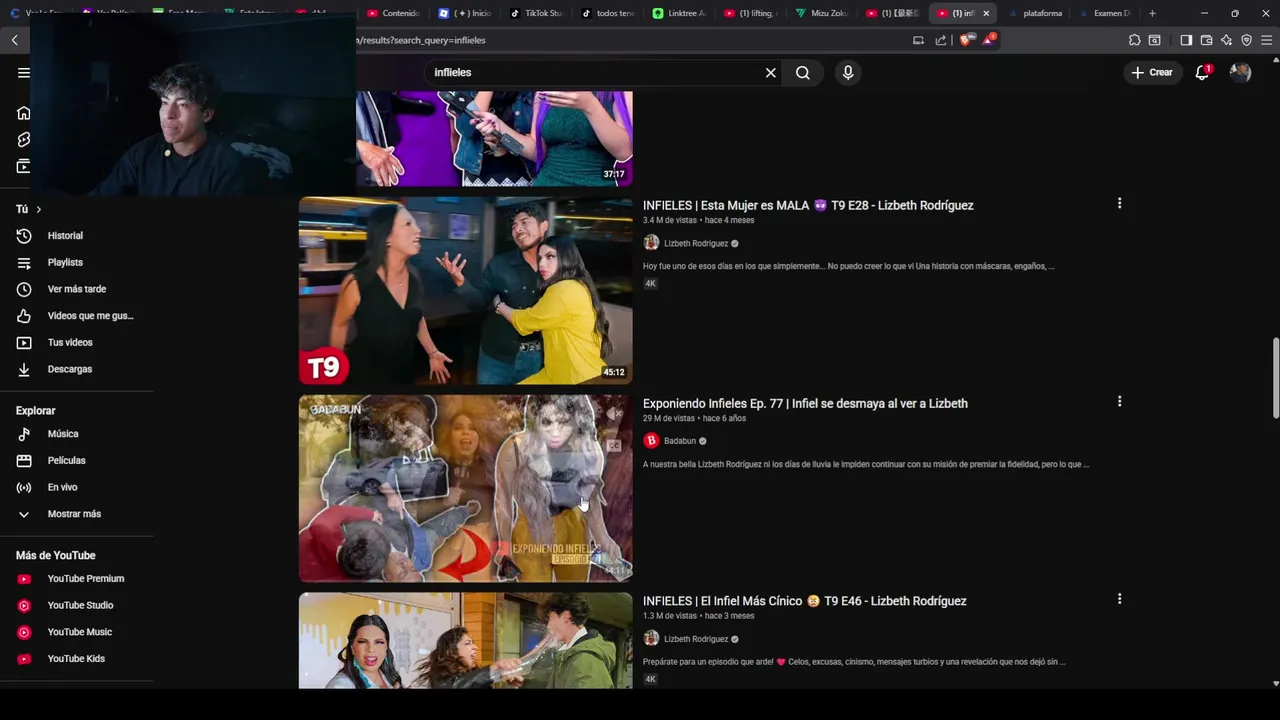Open the YouTube hamburger guide menu
1280x720 pixels.
tap(23, 72)
